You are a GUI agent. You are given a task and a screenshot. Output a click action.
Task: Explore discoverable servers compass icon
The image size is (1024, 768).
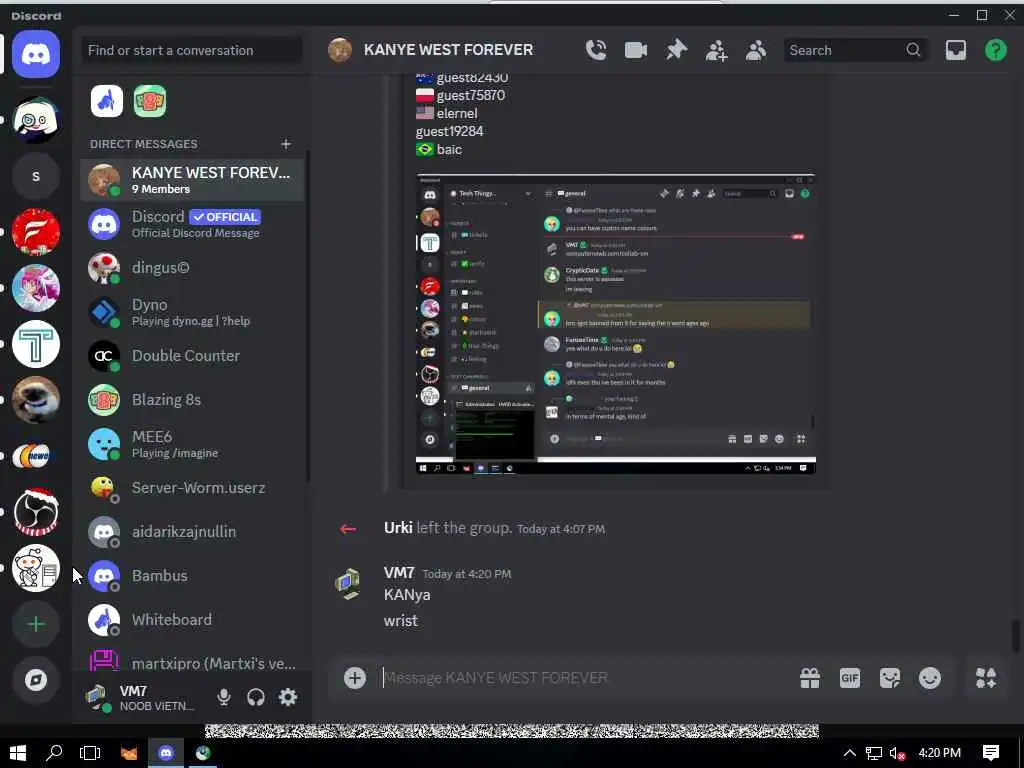36,680
